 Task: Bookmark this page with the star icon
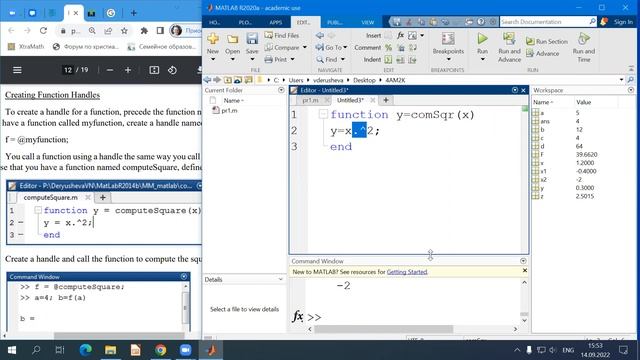coord(124,31)
